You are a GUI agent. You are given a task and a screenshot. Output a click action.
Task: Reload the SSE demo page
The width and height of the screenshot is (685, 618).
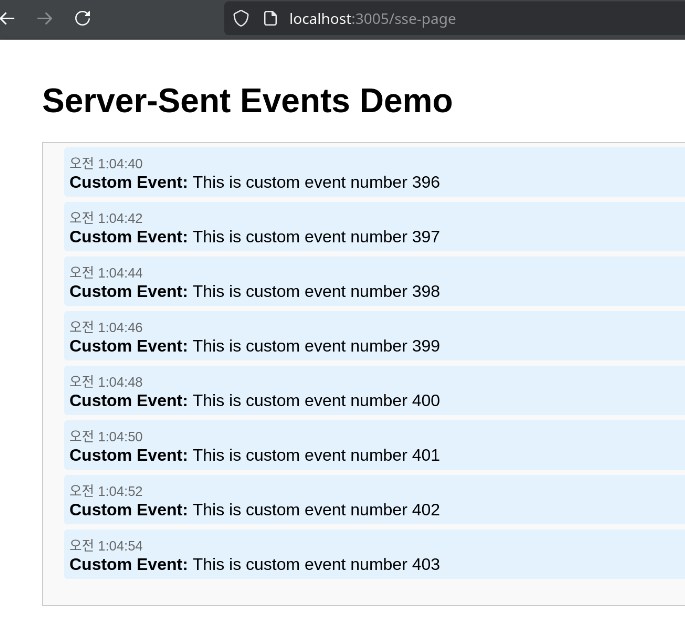[x=83, y=18]
